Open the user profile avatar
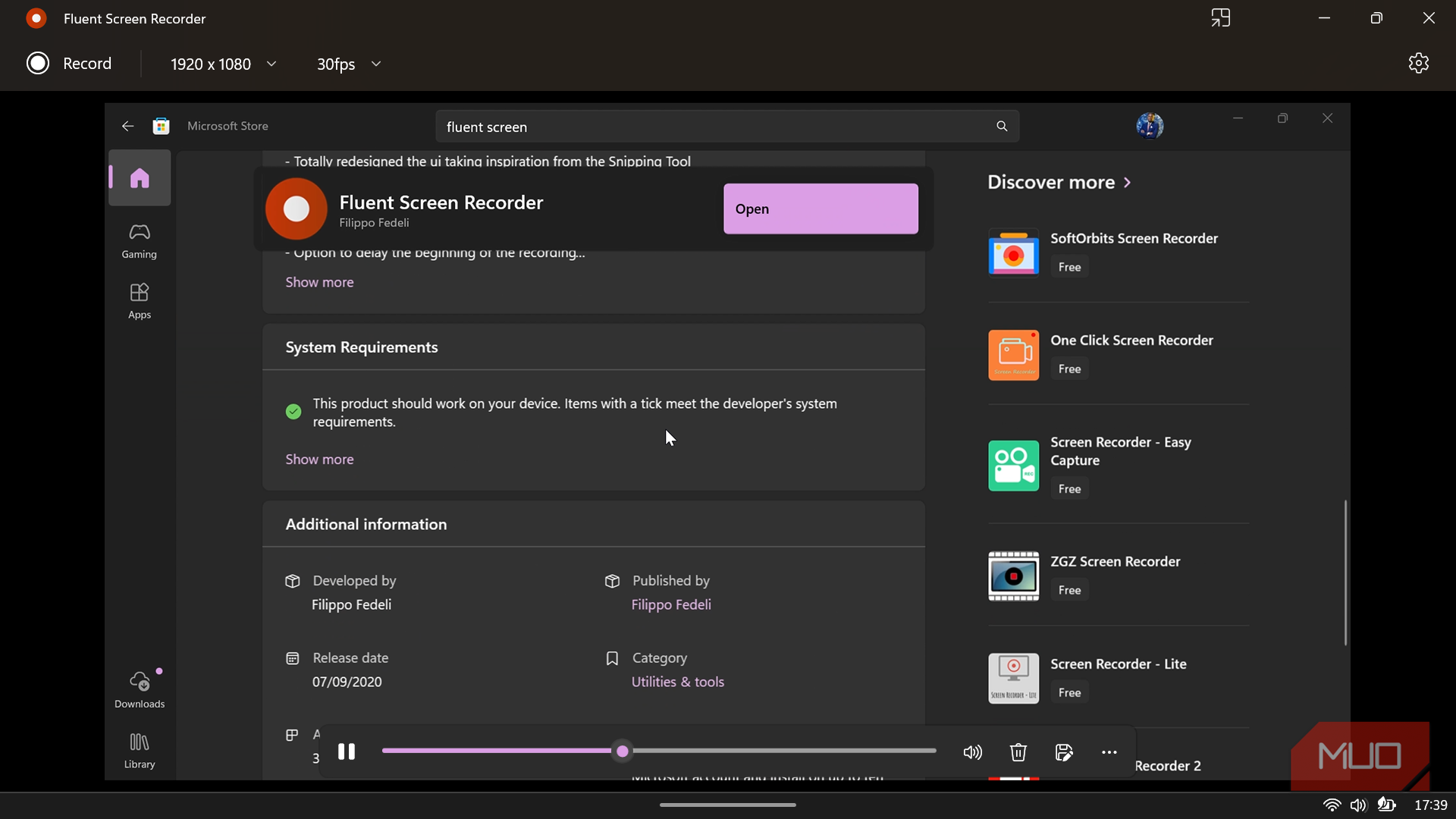 (1150, 125)
